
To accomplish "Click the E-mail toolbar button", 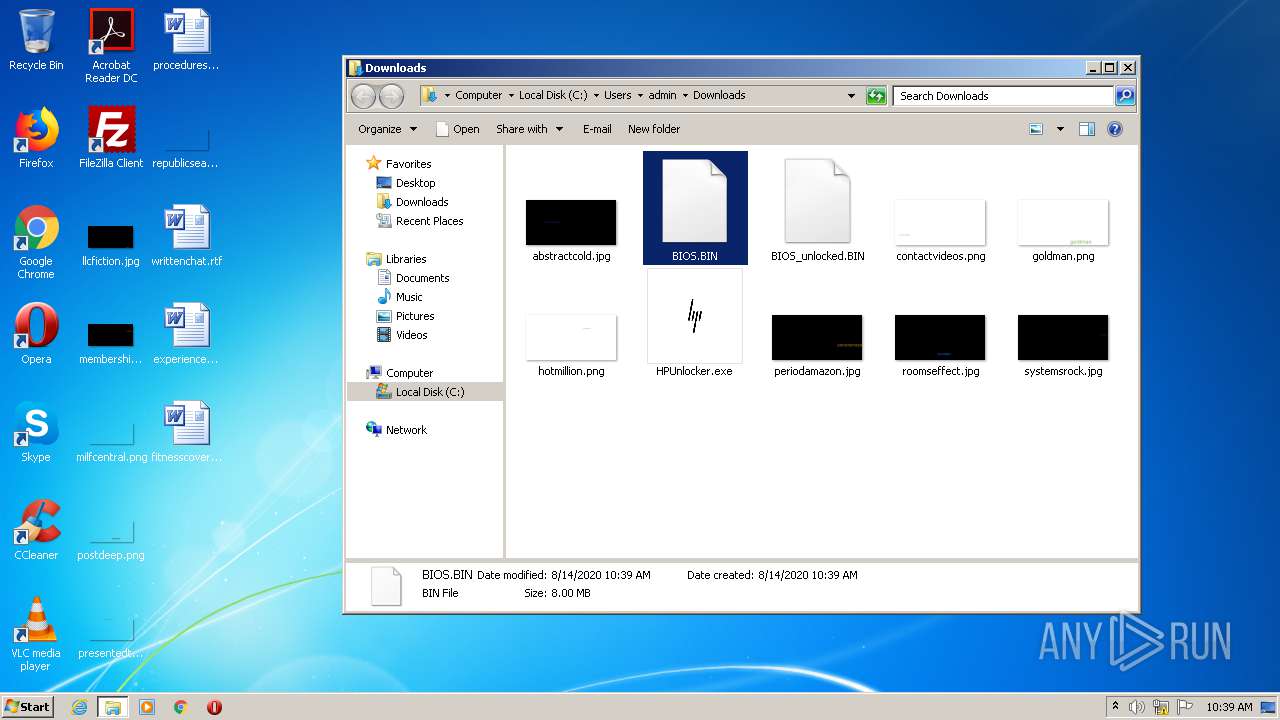I will [x=597, y=129].
